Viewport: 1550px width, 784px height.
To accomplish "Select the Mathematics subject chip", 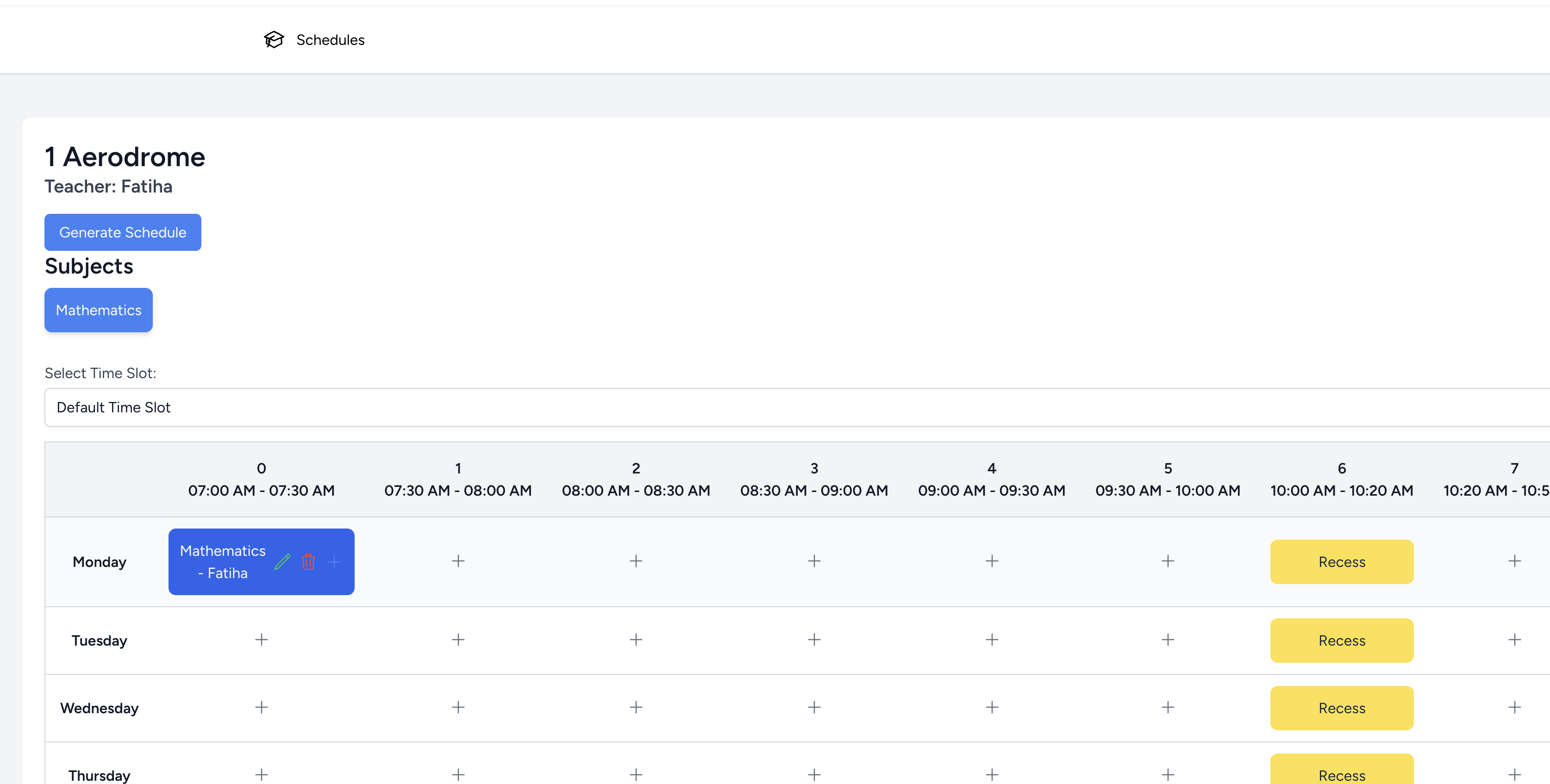I will 99,310.
